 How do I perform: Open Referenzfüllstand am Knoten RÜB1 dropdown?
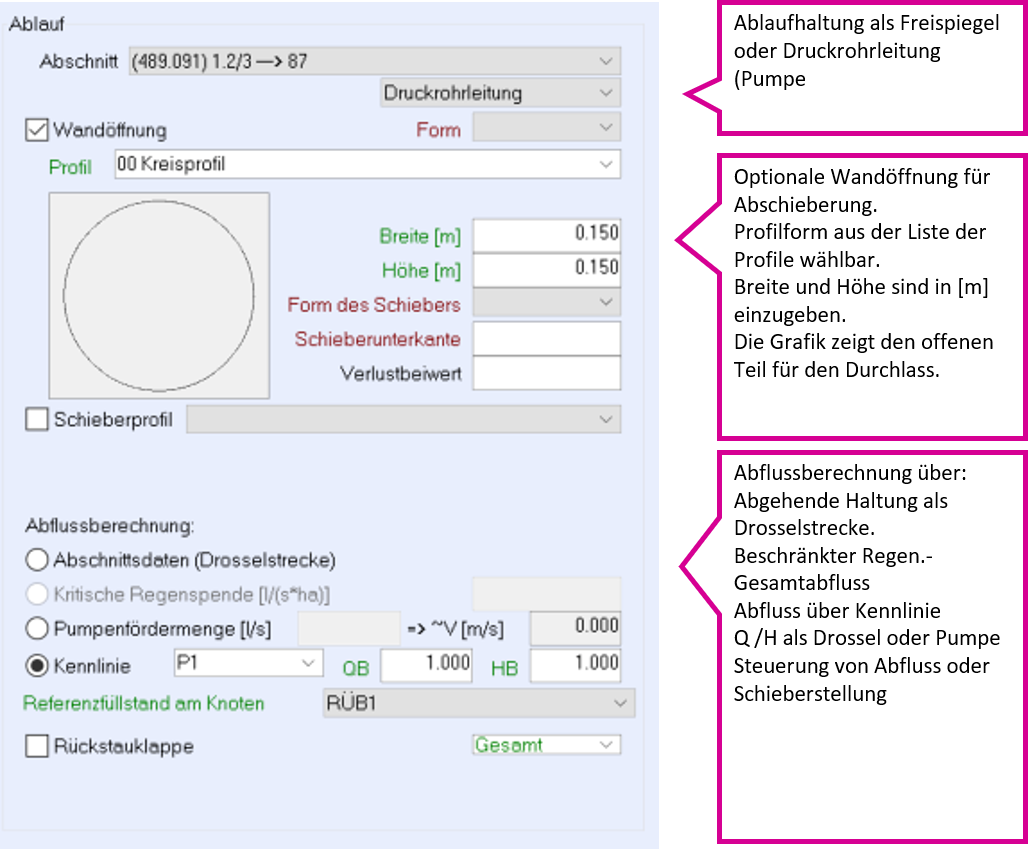pos(478,703)
